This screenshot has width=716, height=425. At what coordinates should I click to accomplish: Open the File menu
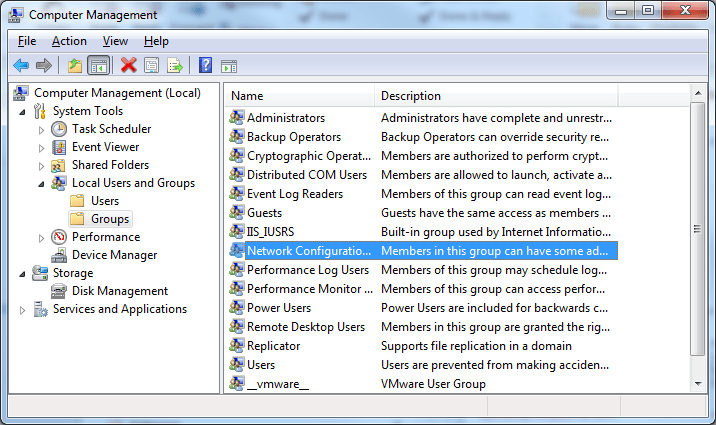(27, 41)
